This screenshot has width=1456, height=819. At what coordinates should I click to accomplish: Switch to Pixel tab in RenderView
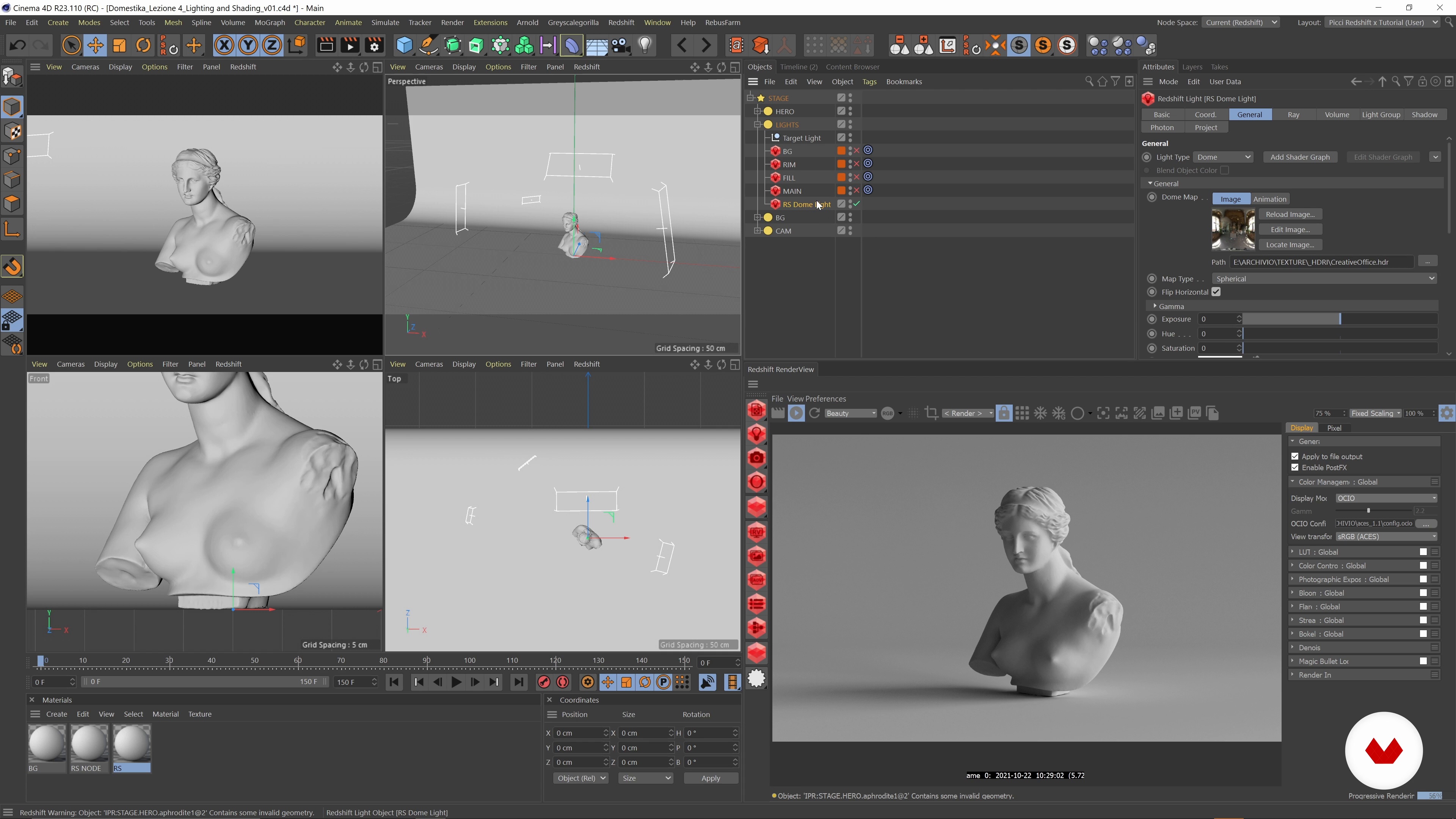pos(1334,428)
